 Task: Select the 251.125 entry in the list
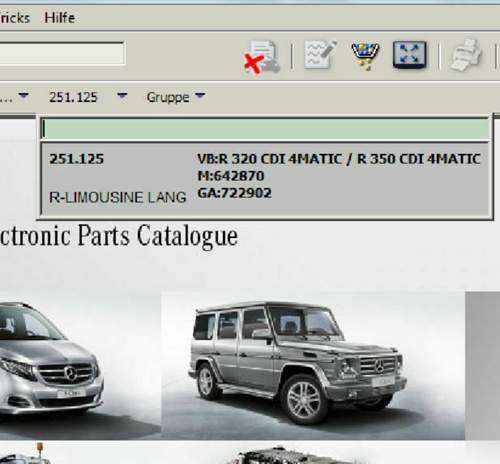pos(266,179)
